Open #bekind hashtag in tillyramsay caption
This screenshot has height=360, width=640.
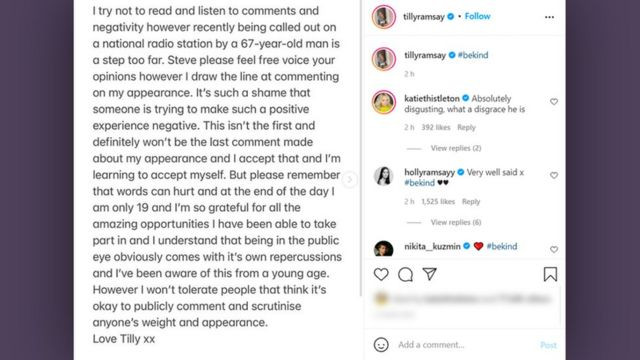(473, 55)
